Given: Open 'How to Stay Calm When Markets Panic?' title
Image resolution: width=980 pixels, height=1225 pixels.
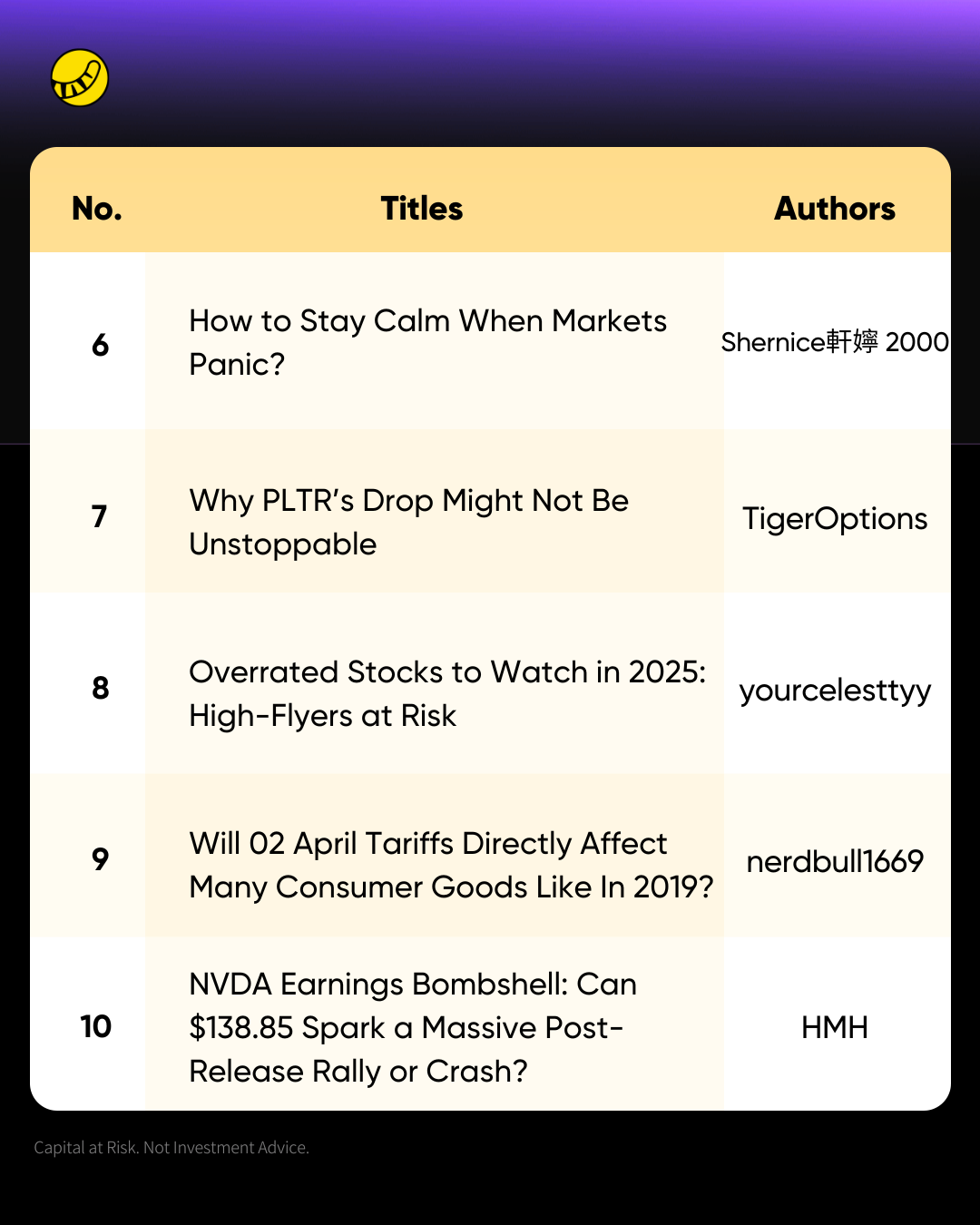Looking at the screenshot, I should 428,342.
